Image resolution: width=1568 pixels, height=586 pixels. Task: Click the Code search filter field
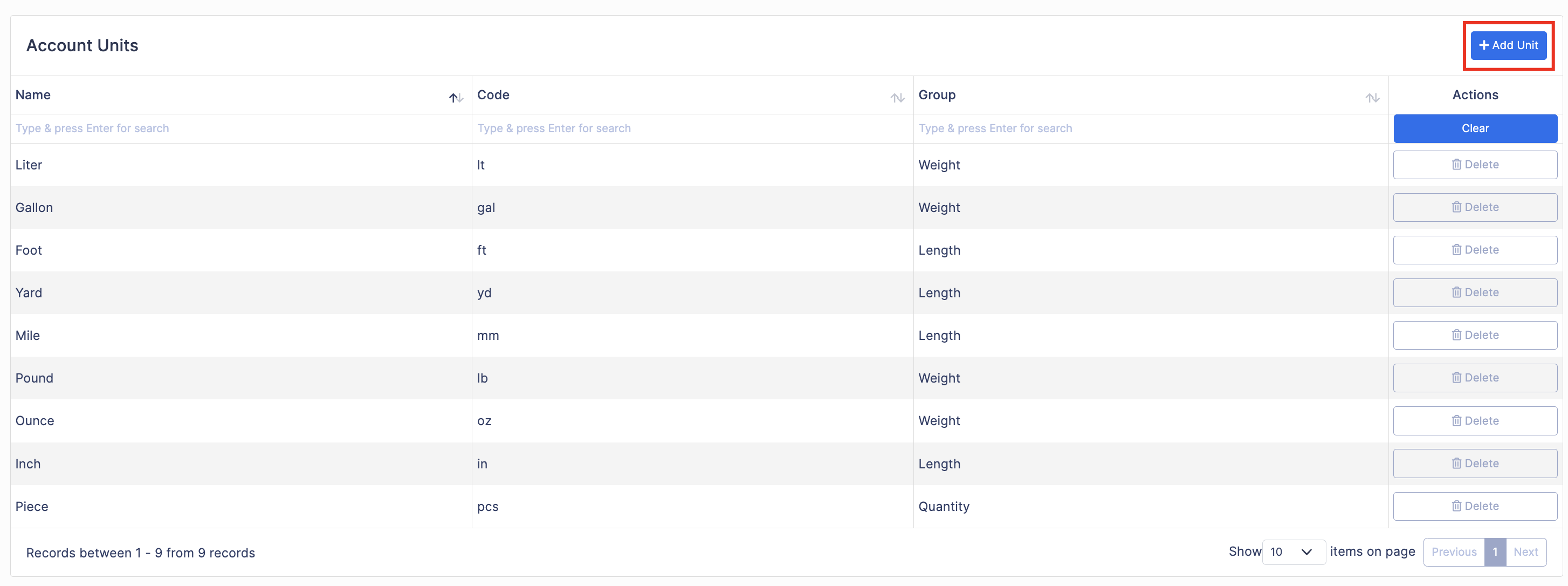[693, 128]
